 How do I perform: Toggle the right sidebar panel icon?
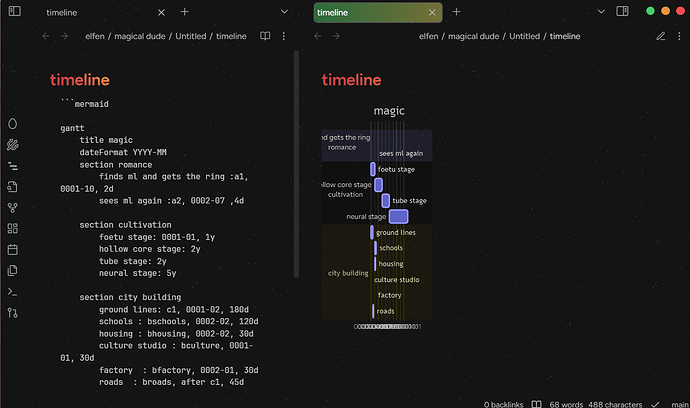click(x=622, y=11)
